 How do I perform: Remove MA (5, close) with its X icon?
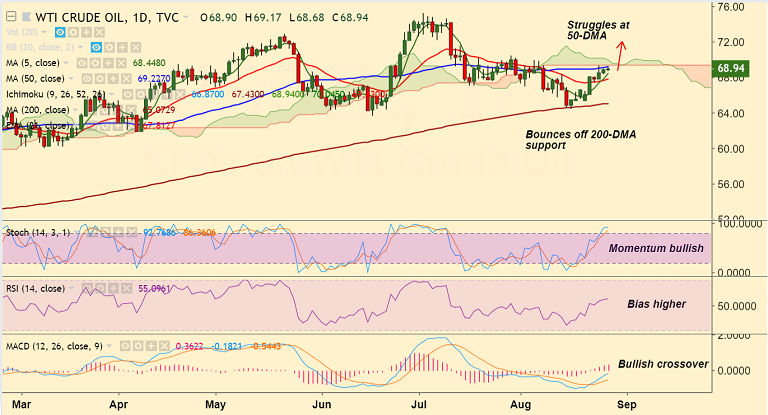point(121,63)
